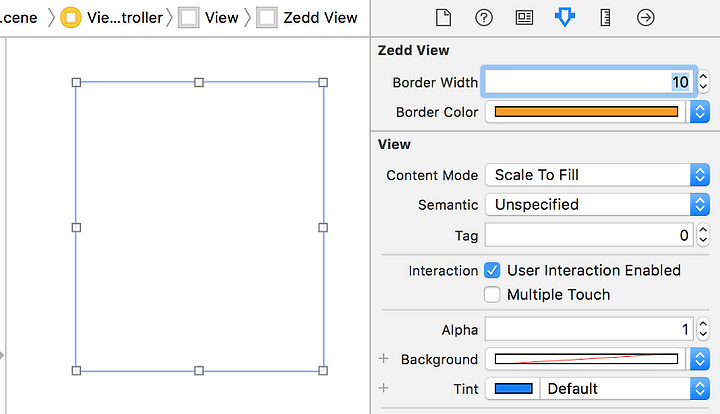Expand the Semantic Unspecified dropdown

point(597,204)
